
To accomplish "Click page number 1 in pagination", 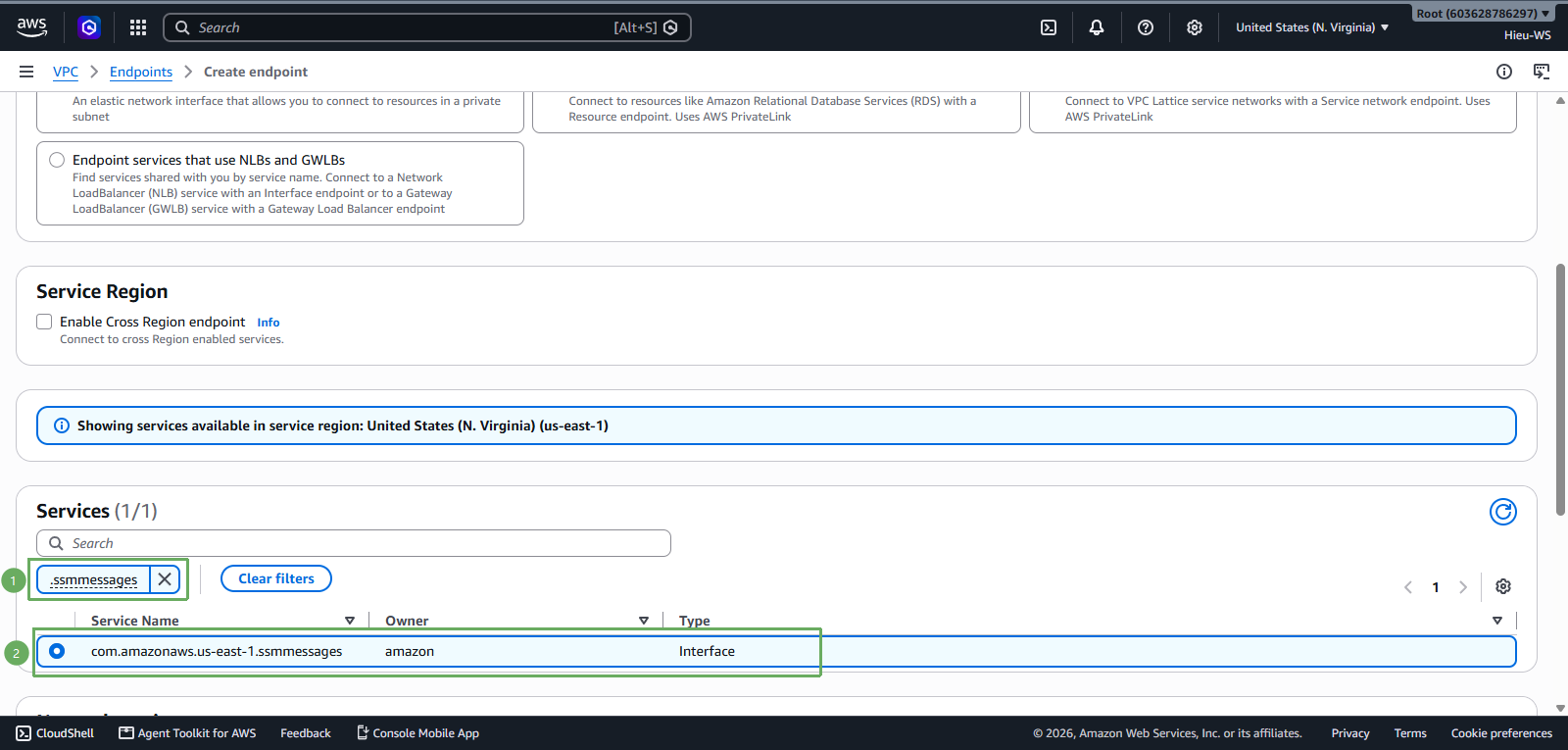I will click(x=1436, y=587).
